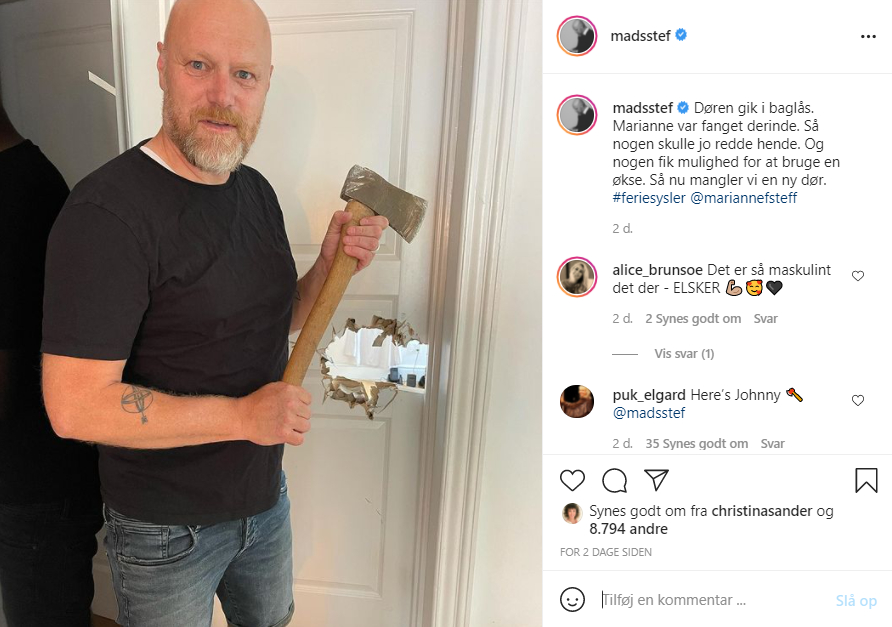892x627 pixels.
Task: Share the post via the paper plane icon
Action: (656, 480)
